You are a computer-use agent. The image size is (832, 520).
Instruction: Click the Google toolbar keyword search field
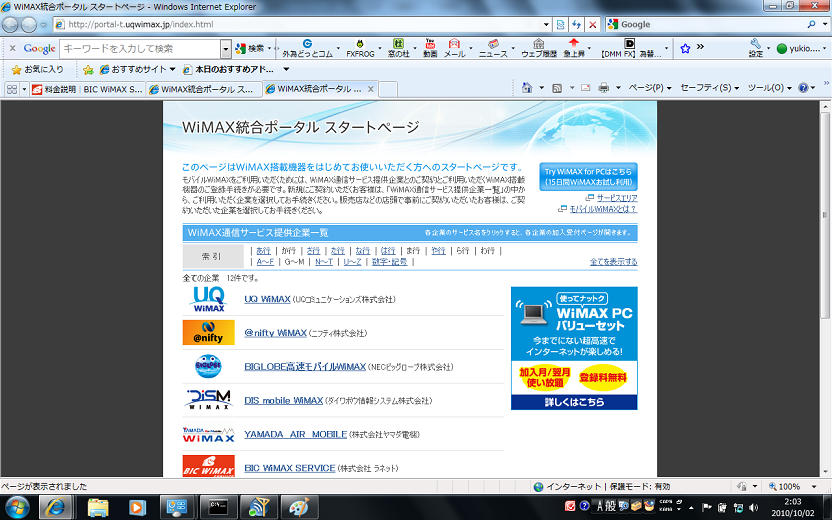click(140, 48)
